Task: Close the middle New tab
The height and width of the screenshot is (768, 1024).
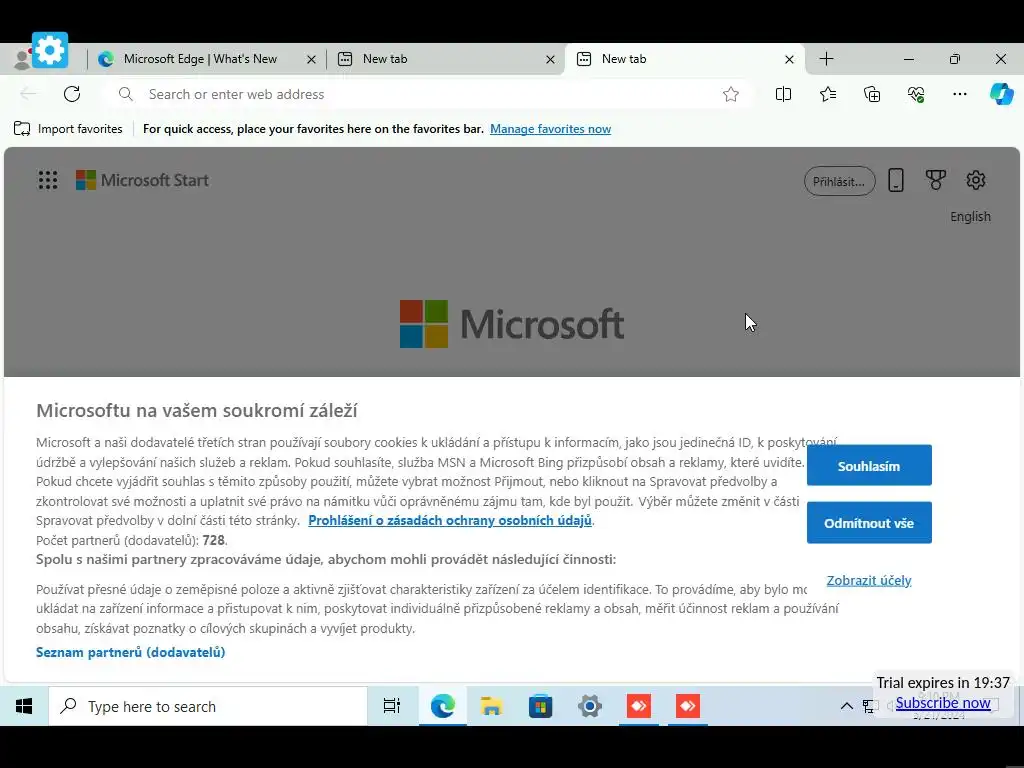Action: coord(551,59)
